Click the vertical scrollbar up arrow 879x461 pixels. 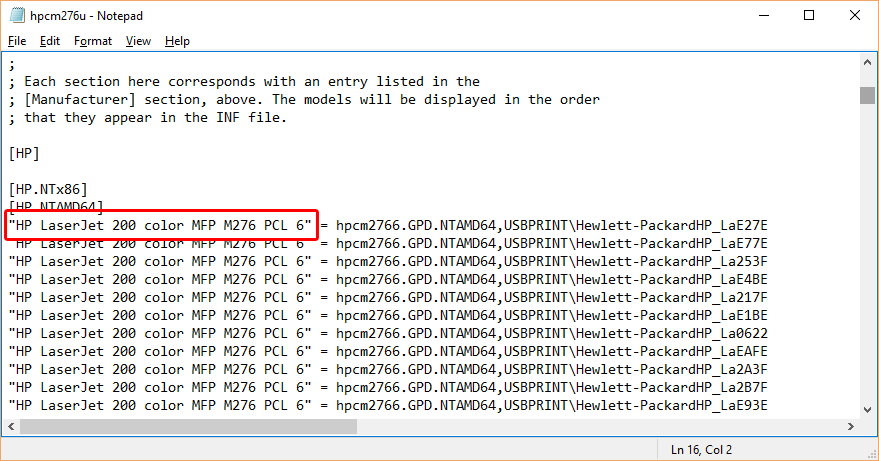[x=867, y=62]
